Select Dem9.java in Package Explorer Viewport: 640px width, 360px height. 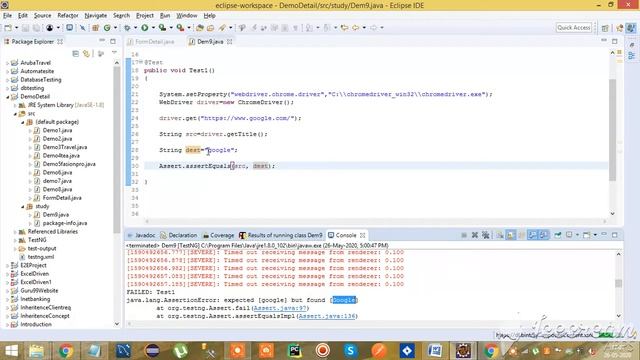[56, 215]
